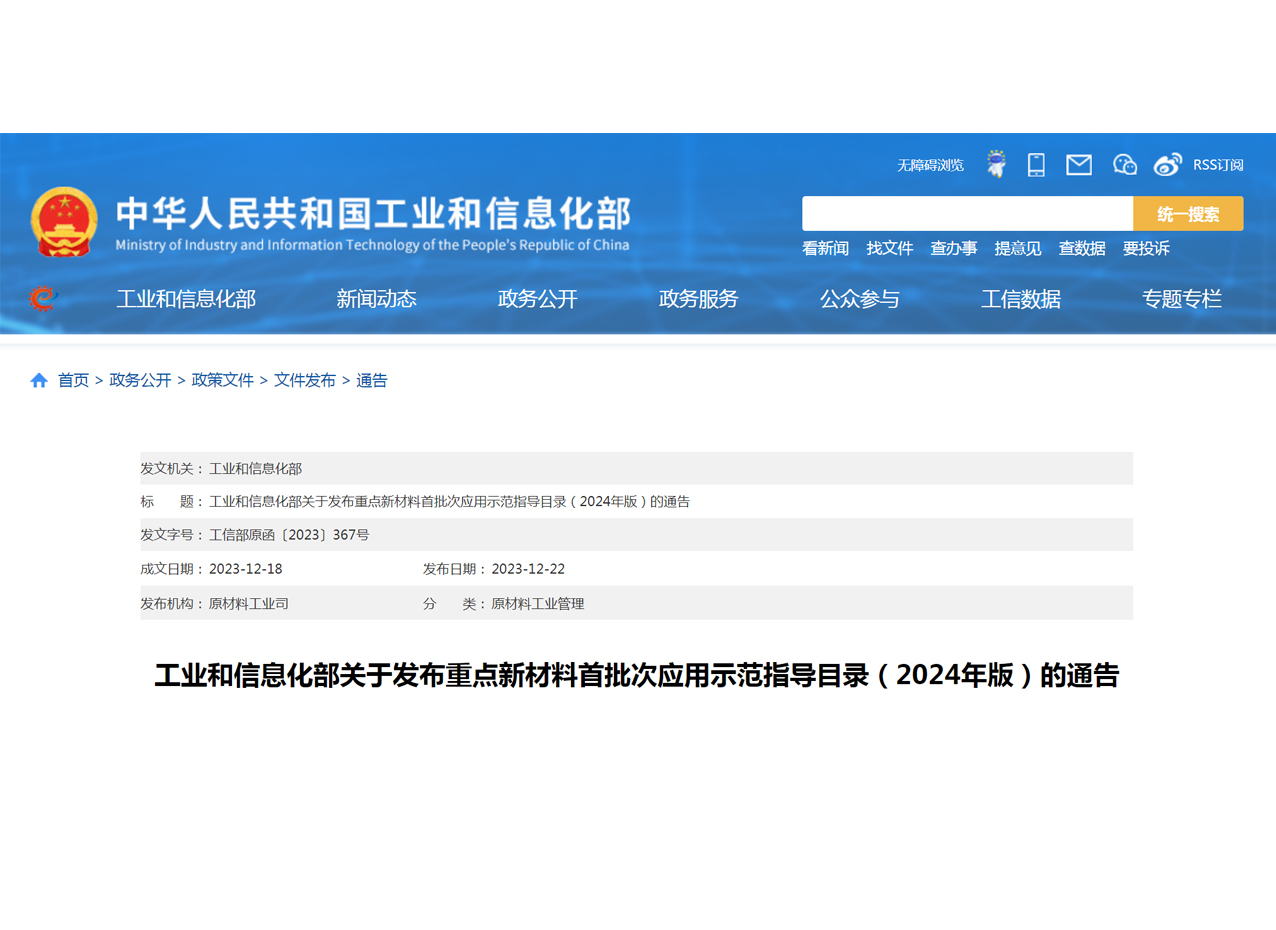The height and width of the screenshot is (930, 1276).
Task: Click 政务公开 in the breadcrumb trail
Action: (141, 380)
